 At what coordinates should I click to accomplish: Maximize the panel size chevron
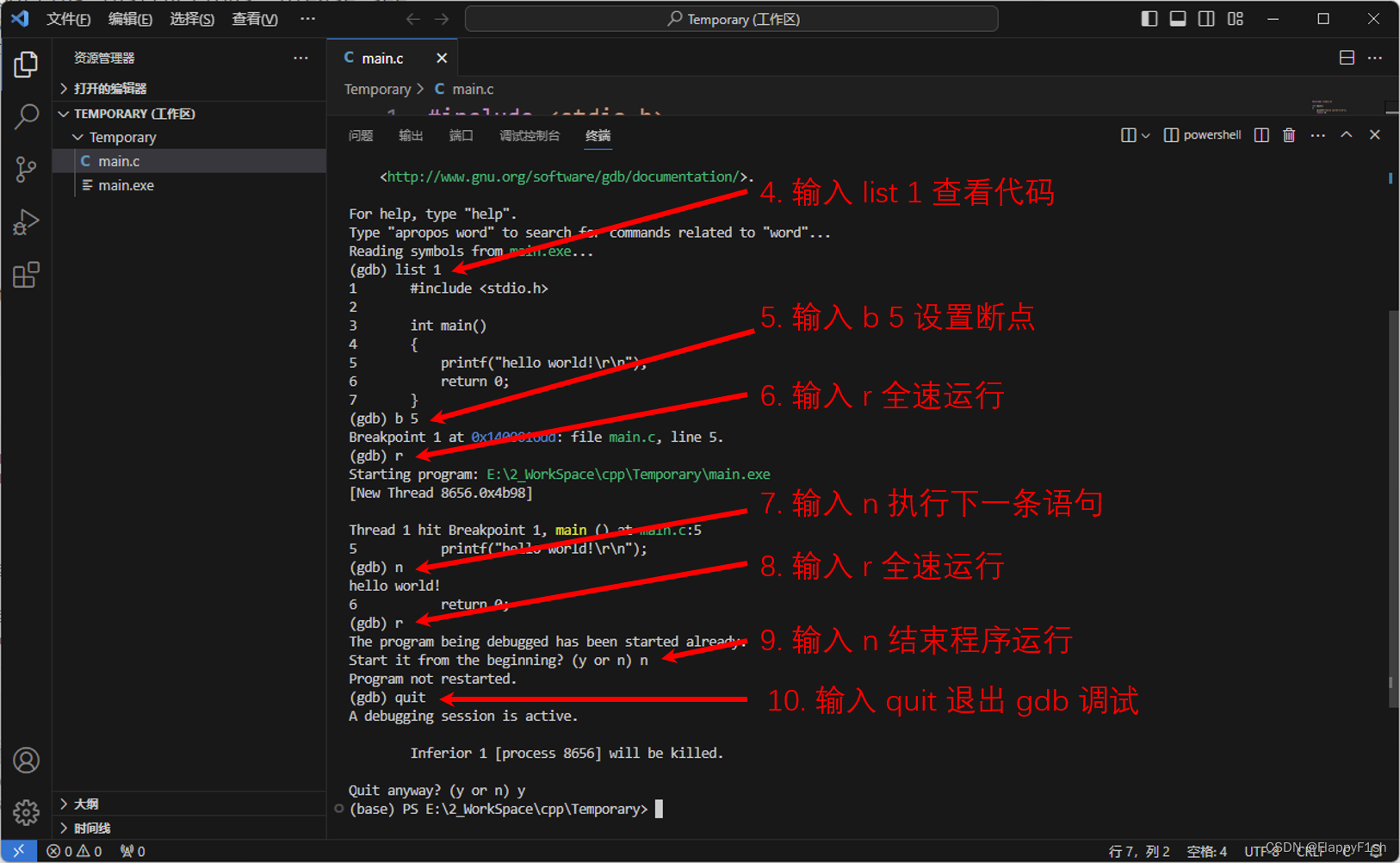tap(1347, 135)
